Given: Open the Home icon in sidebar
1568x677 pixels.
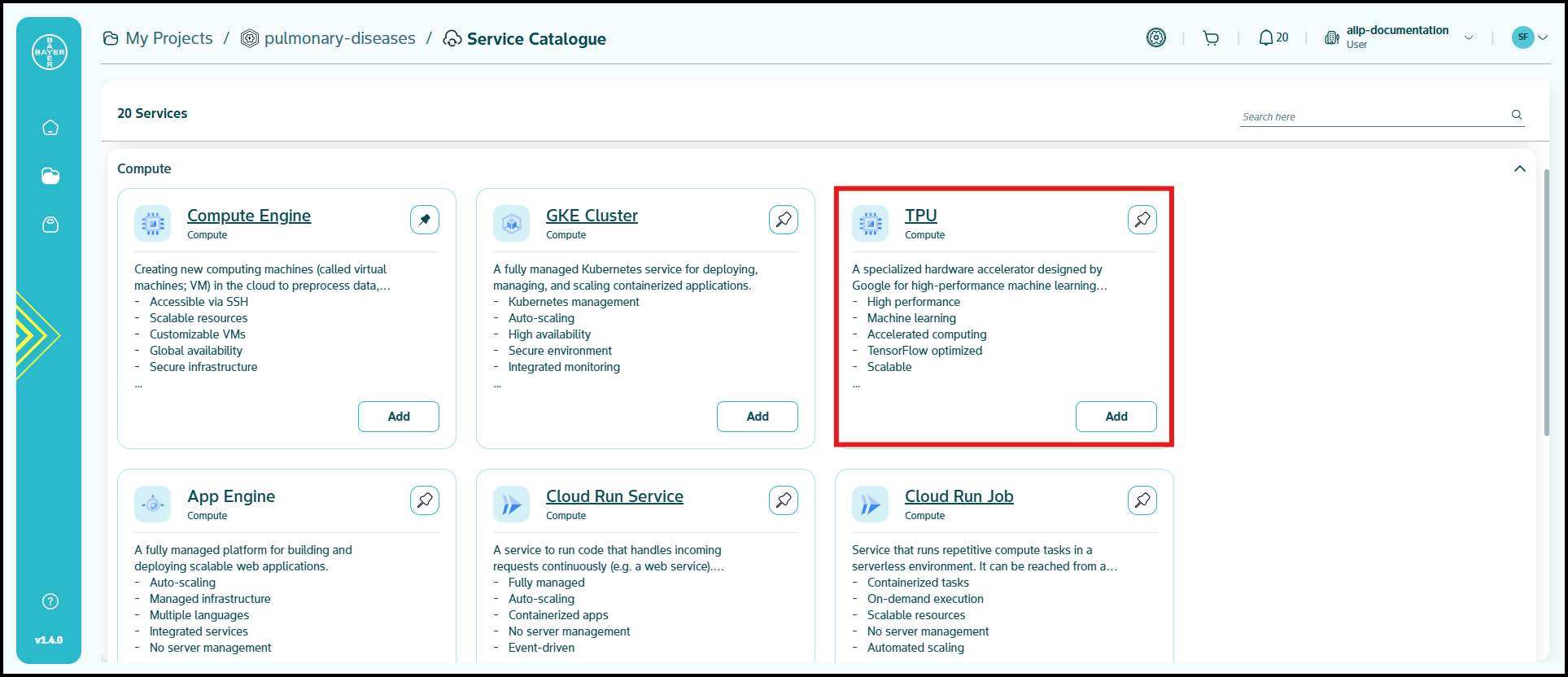Looking at the screenshot, I should (x=50, y=128).
